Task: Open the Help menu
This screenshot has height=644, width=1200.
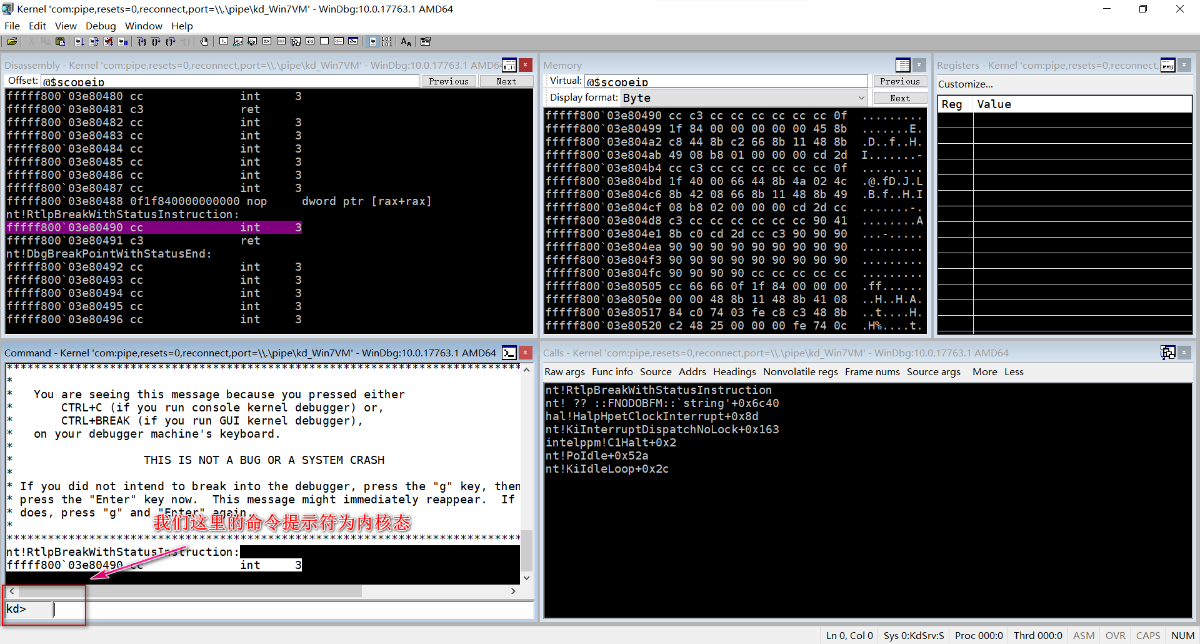Action: [182, 25]
